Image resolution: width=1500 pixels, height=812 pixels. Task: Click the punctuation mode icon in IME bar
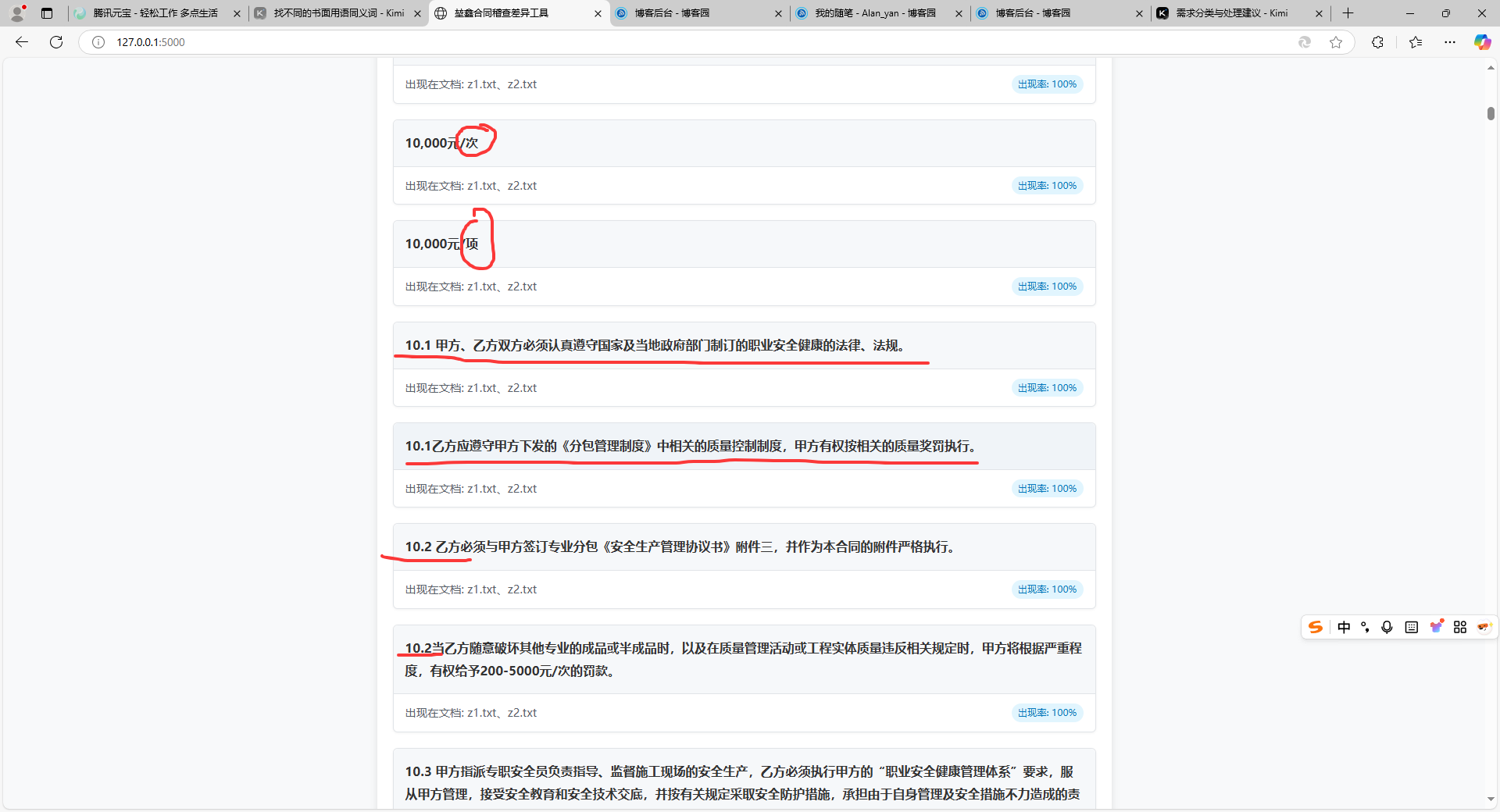coord(1365,627)
